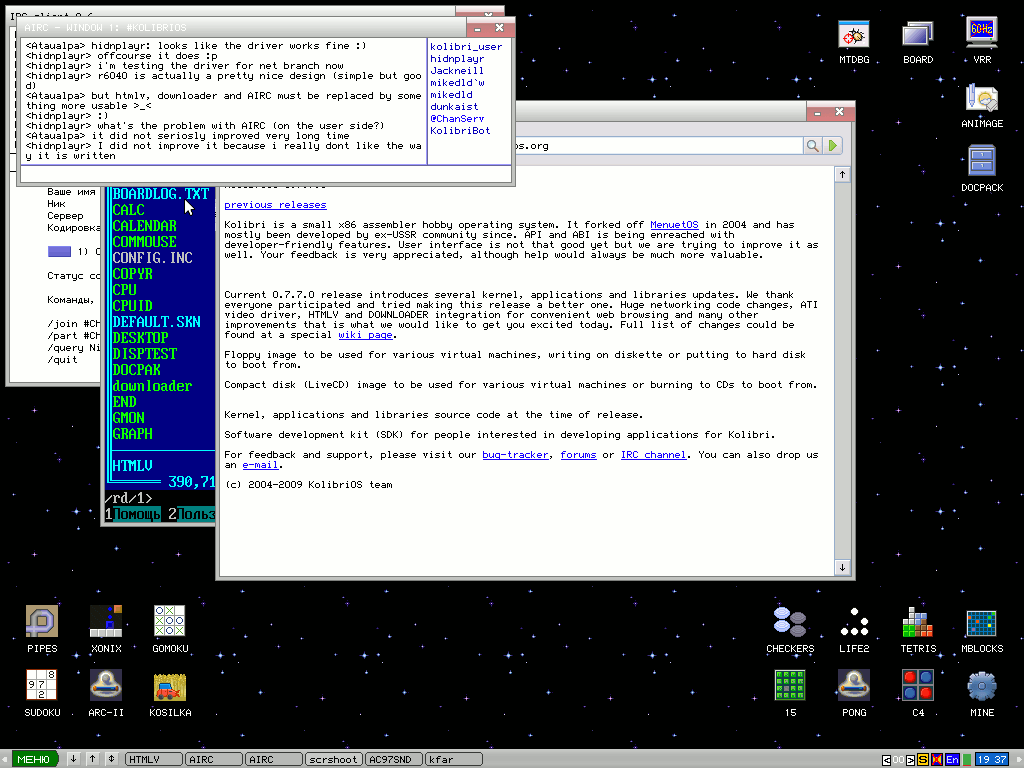This screenshot has width=1024, height=768.
Task: Switch to the HTMLV taskbar button
Action: (153, 760)
